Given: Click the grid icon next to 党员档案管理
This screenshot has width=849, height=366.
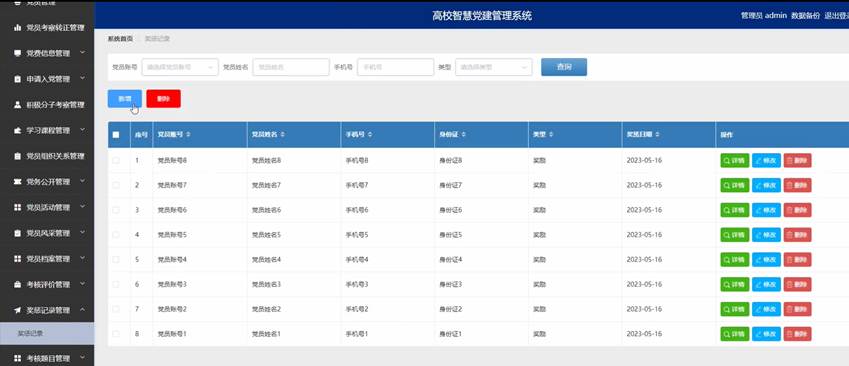Looking at the screenshot, I should coord(17,259).
